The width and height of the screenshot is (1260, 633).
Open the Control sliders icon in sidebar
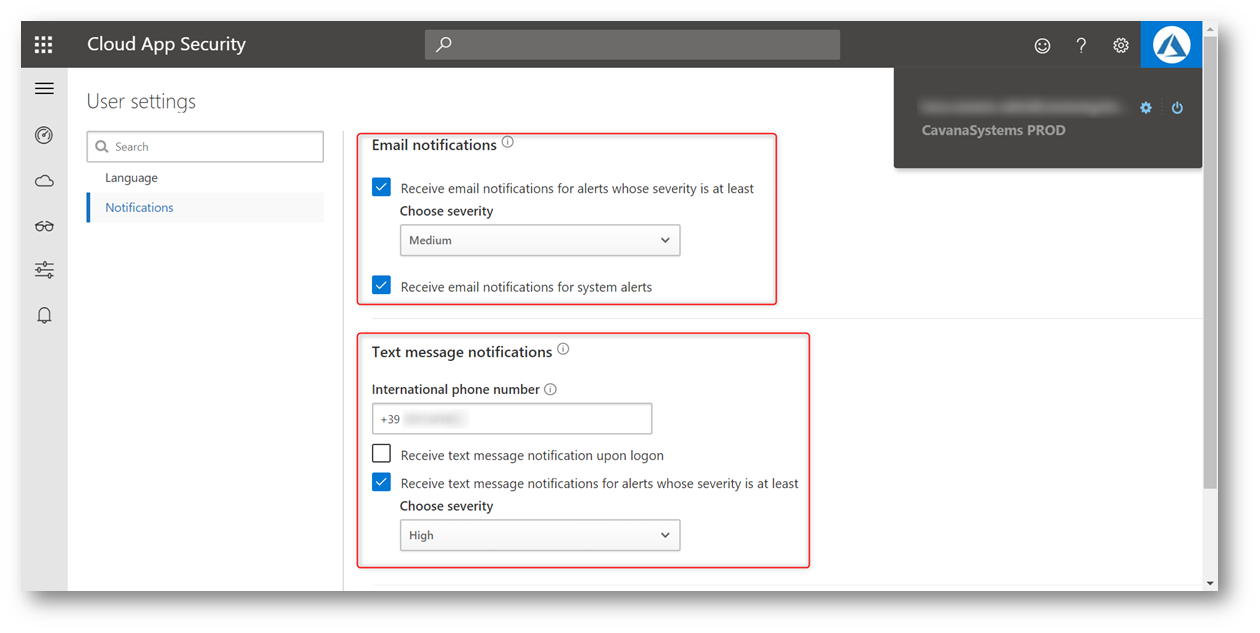[44, 270]
